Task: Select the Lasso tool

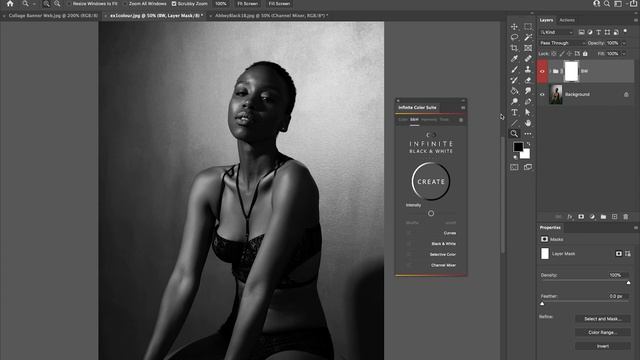Action: pyautogui.click(x=514, y=37)
